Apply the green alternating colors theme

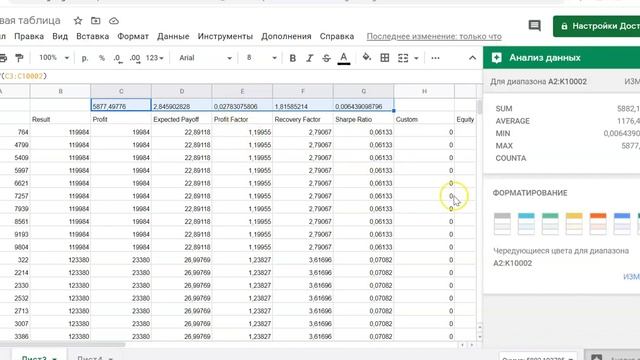(x=550, y=223)
